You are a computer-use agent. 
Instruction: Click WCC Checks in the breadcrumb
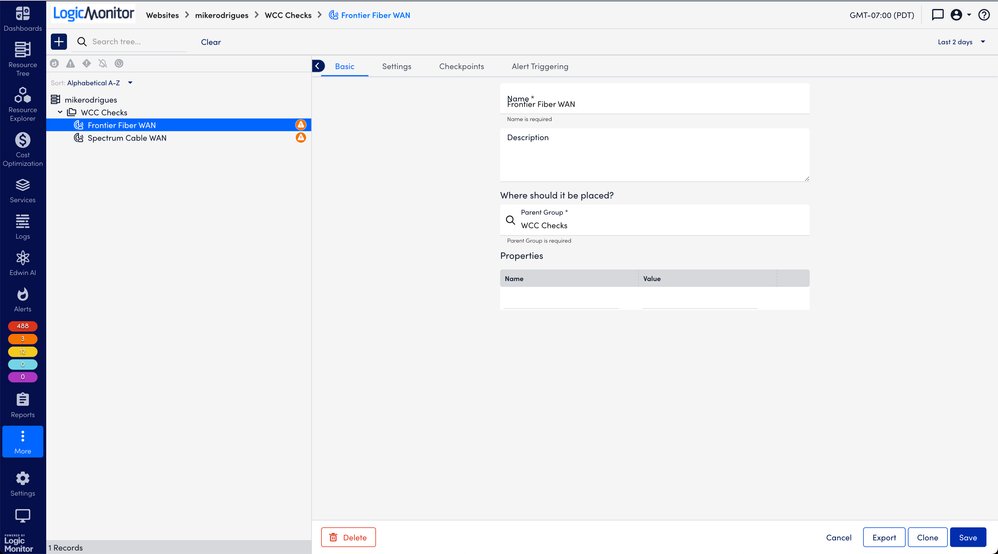click(288, 15)
